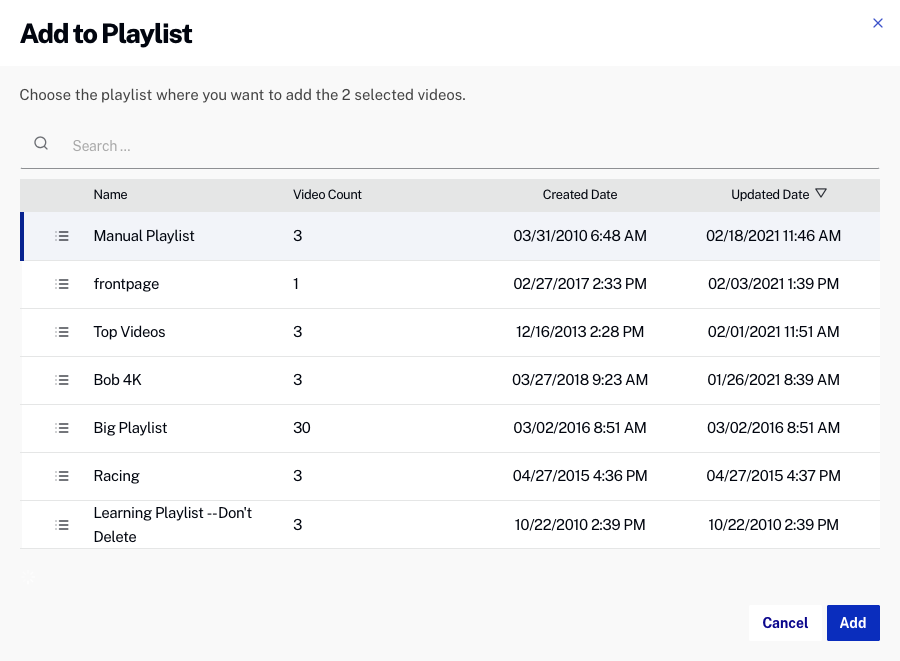900x661 pixels.
Task: Click the list icon beside Manual Playlist
Action: pos(62,236)
